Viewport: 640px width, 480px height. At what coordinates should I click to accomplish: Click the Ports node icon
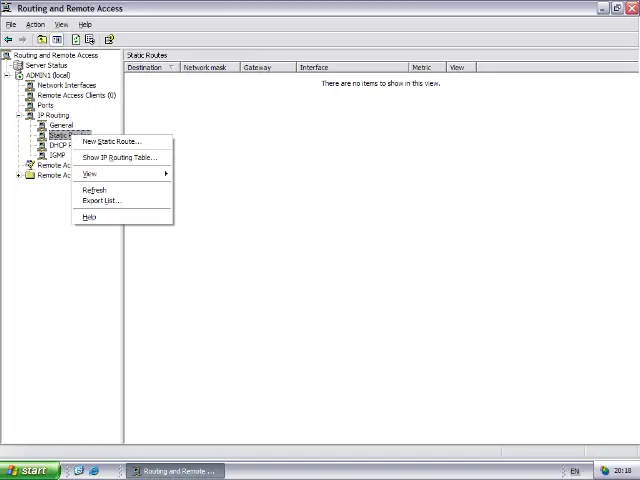pyautogui.click(x=30, y=105)
